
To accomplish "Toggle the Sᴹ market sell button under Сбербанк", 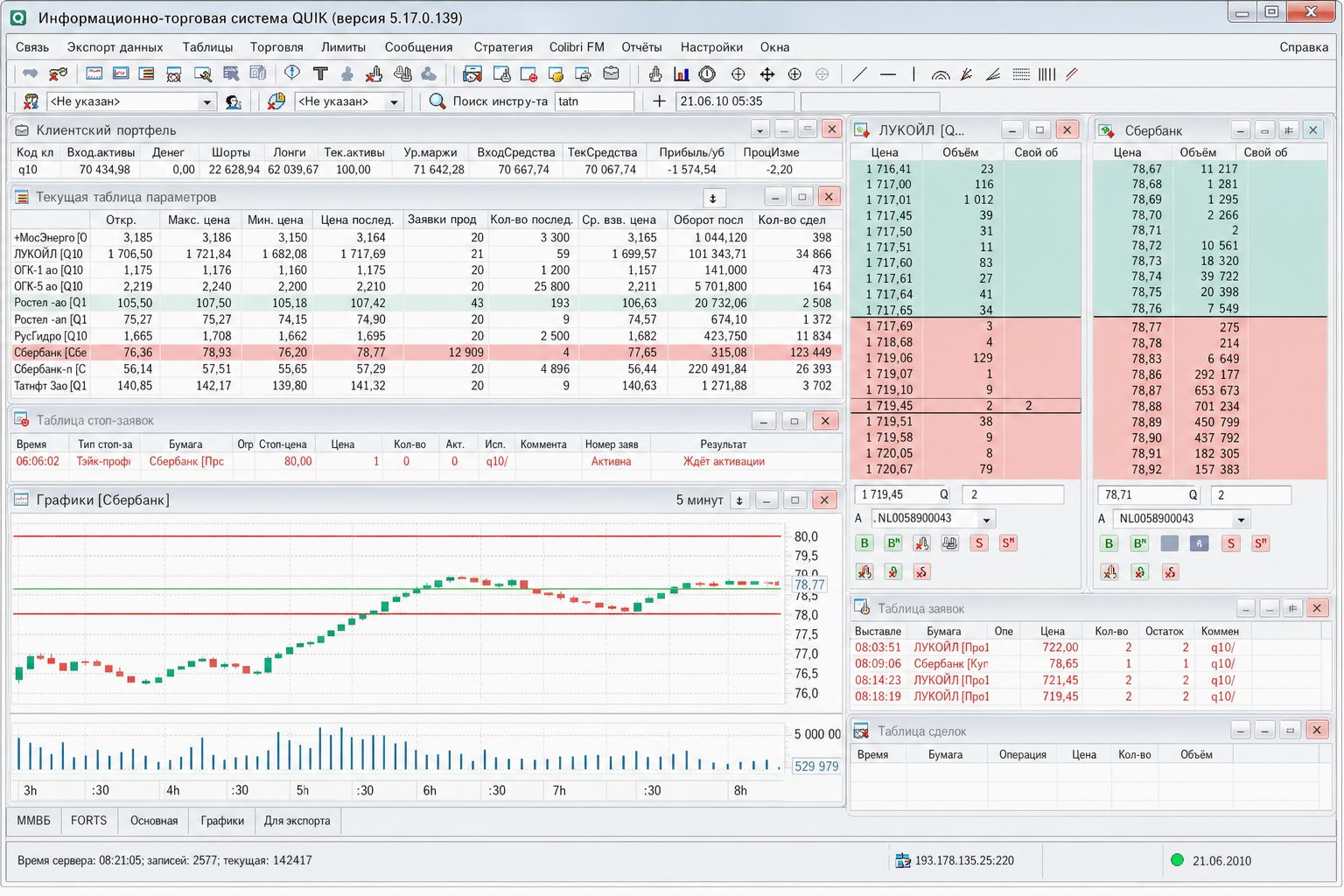I will click(1261, 543).
